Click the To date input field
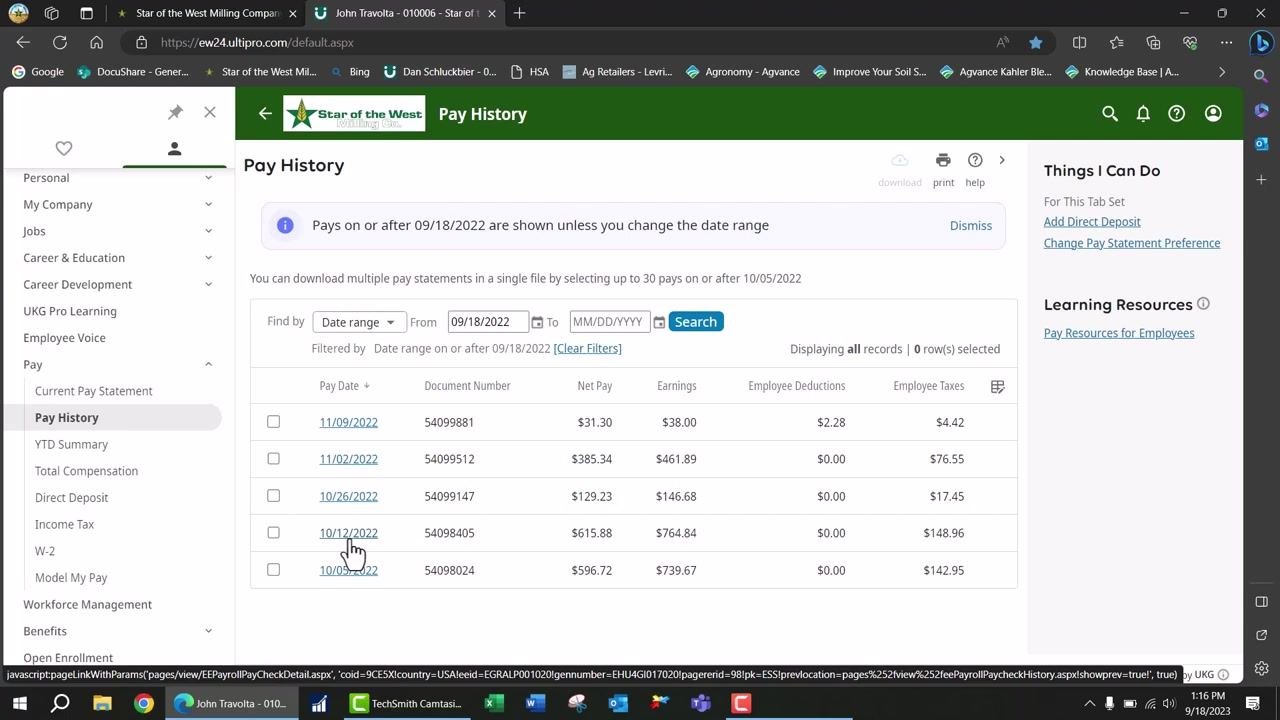Screen dimensions: 1280x720 point(610,322)
